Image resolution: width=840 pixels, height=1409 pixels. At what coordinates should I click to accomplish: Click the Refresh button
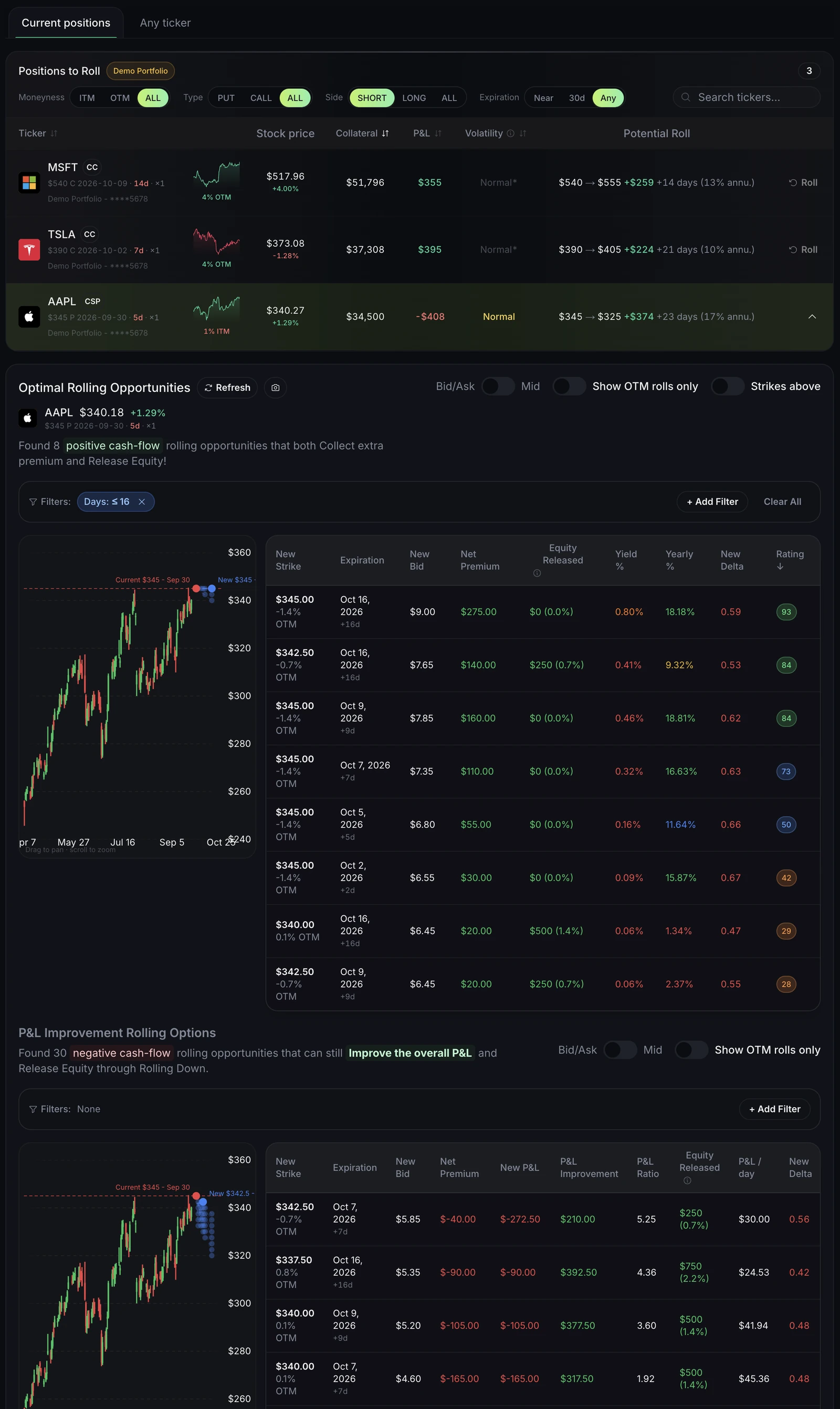point(227,388)
